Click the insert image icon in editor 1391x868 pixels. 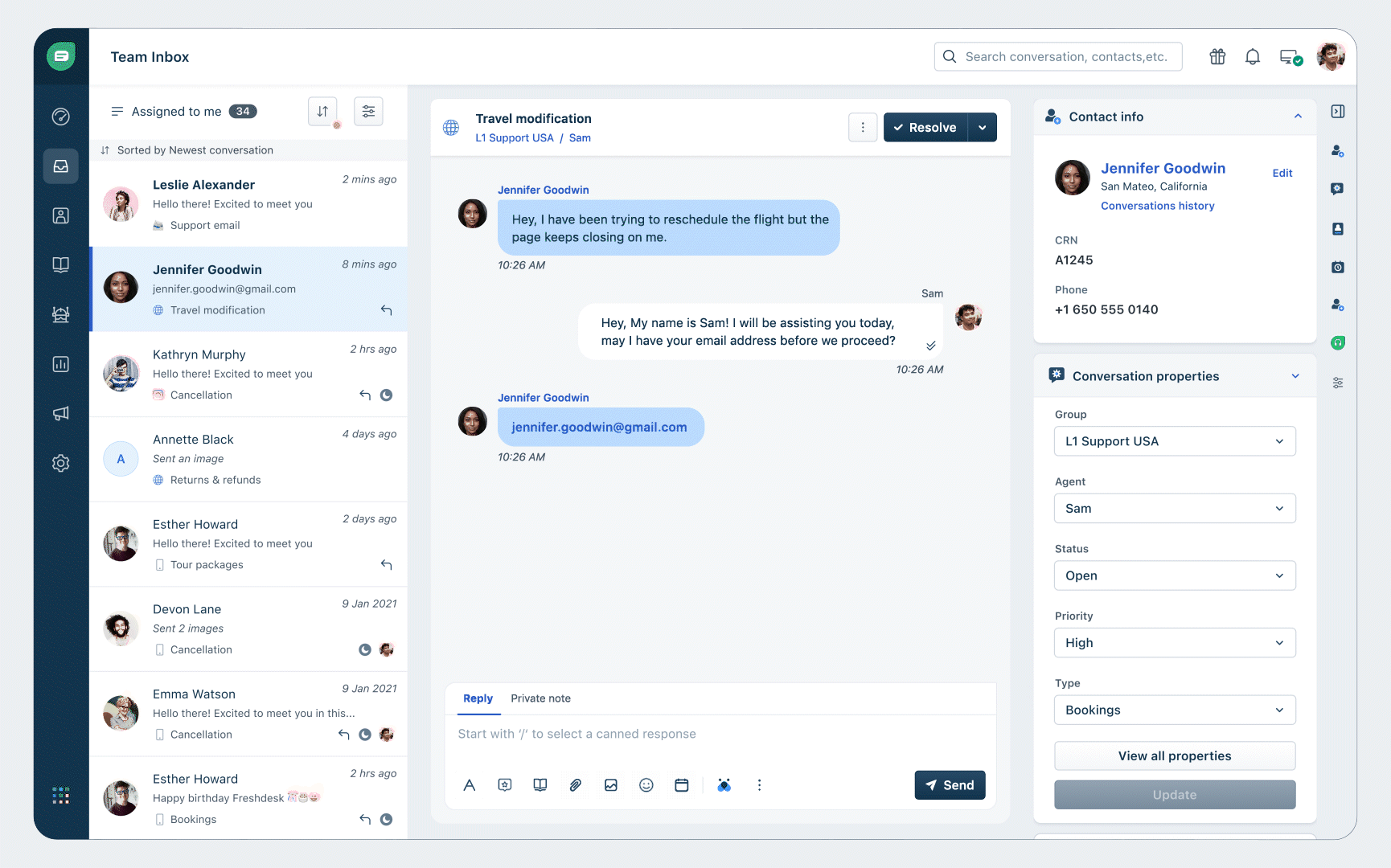[x=611, y=785]
